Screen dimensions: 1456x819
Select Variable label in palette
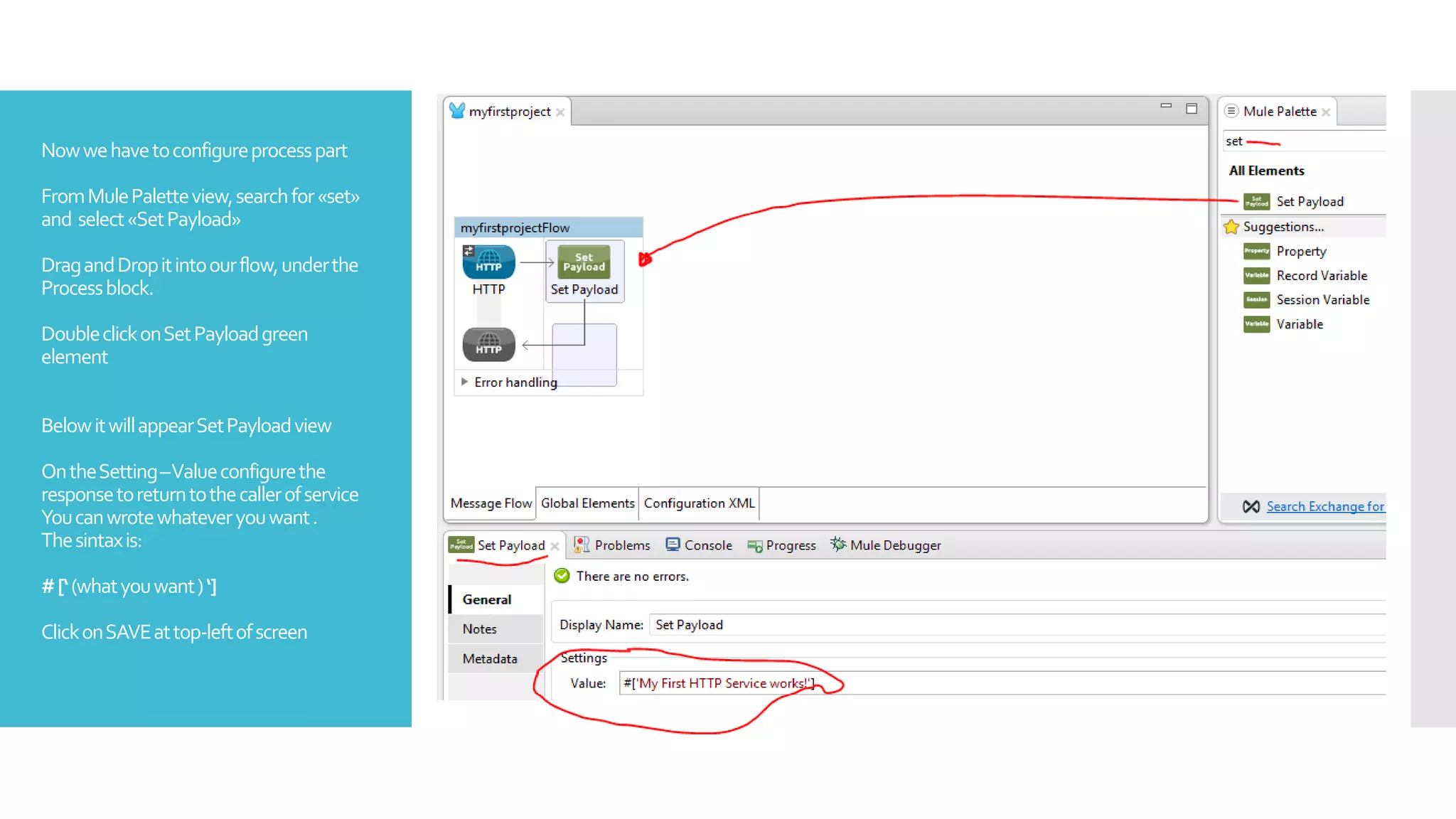1300,324
